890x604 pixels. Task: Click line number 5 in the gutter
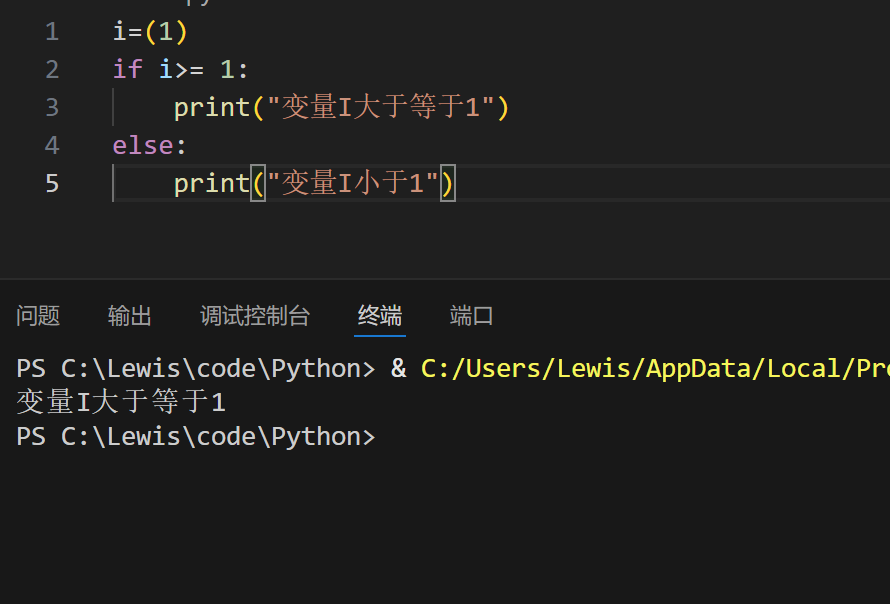(52, 183)
